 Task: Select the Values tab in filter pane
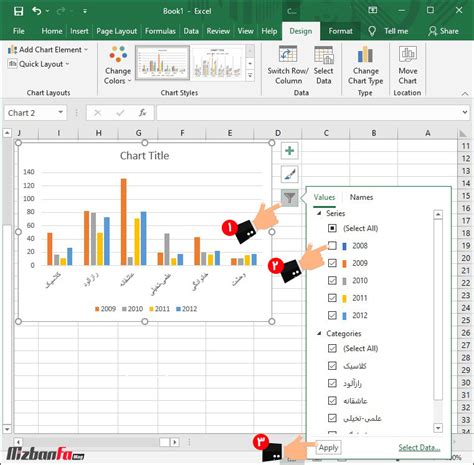(x=324, y=197)
